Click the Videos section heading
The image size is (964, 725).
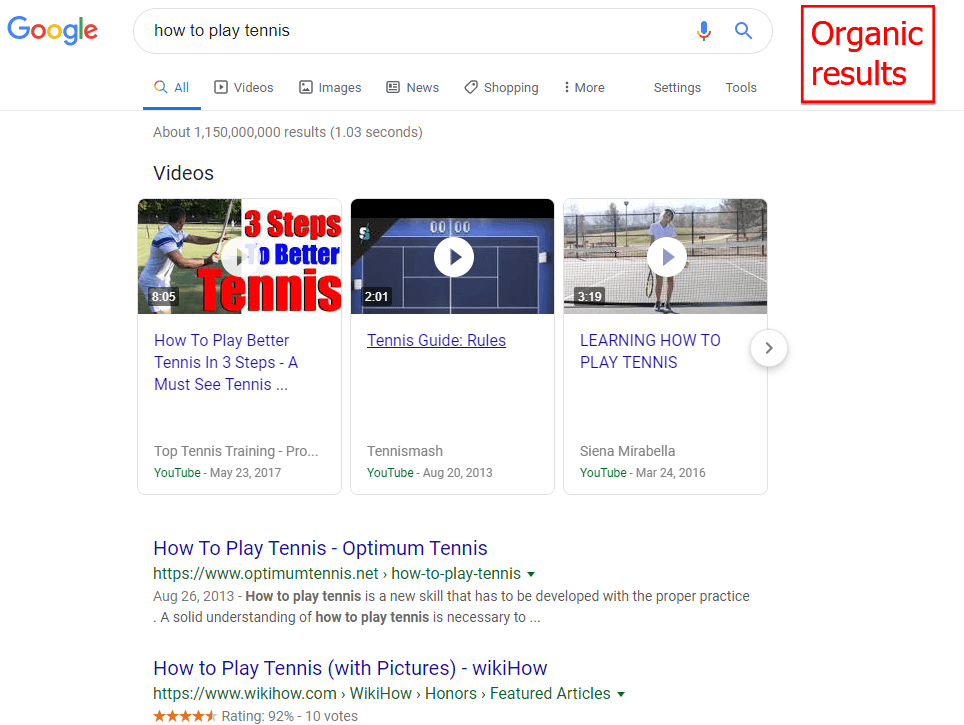183,173
